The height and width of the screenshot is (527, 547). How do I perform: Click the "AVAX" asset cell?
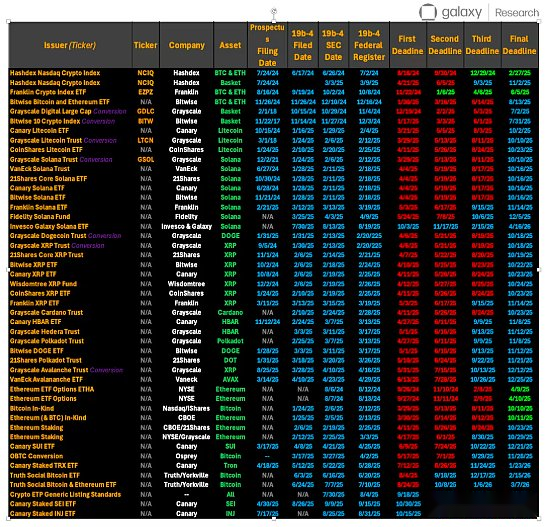pyautogui.click(x=230, y=379)
